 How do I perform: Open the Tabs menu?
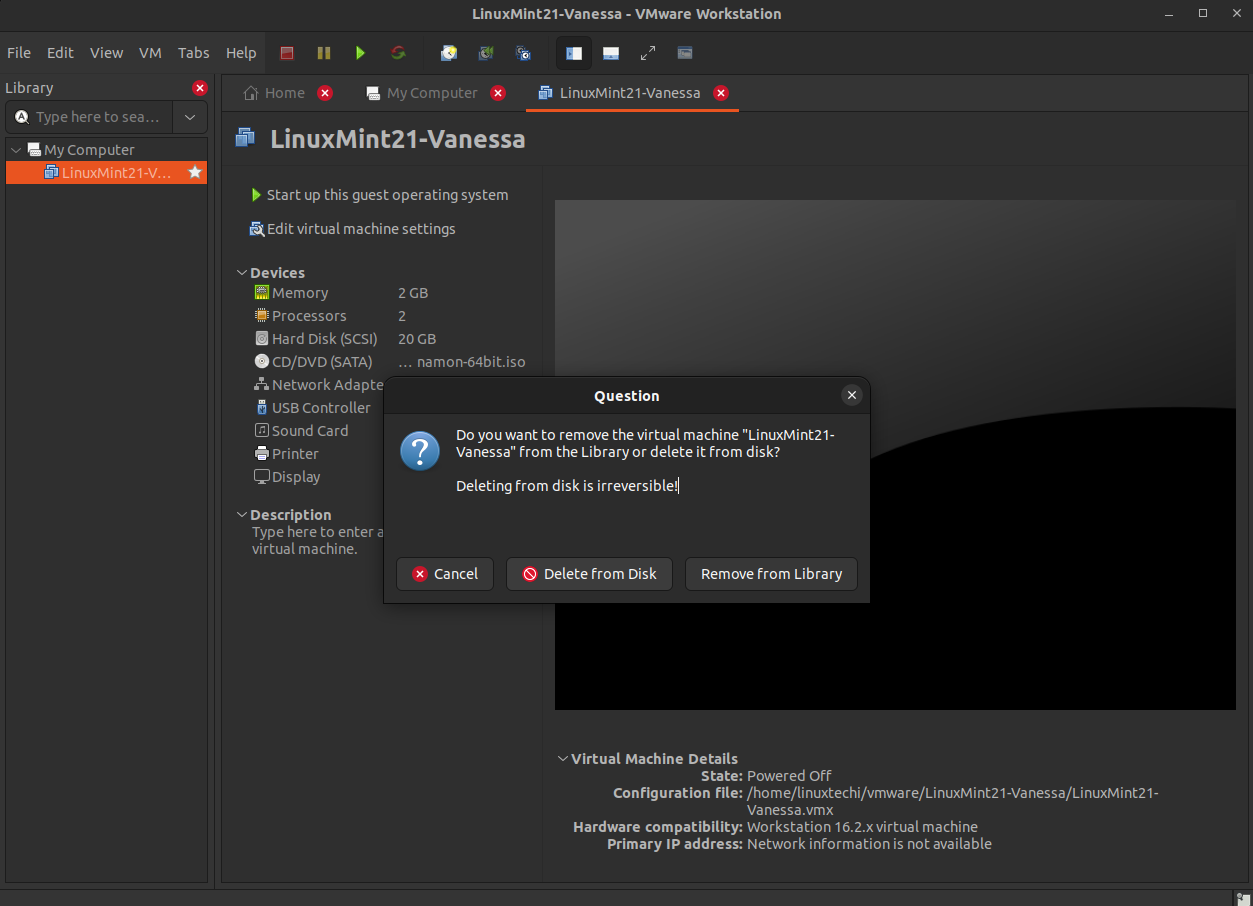(x=194, y=53)
